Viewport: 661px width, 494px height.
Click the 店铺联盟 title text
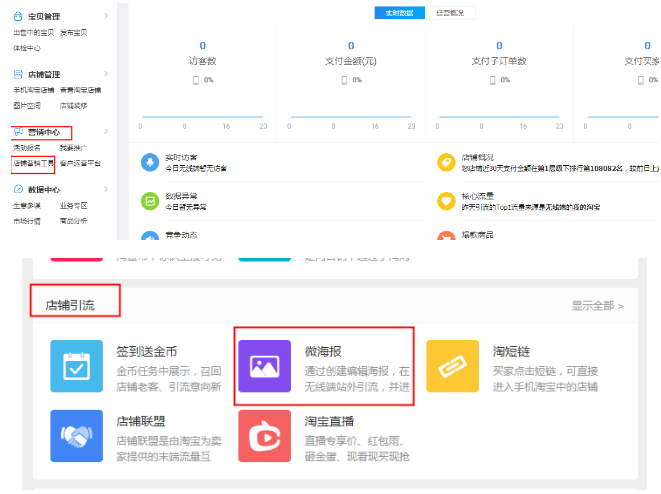tap(141, 421)
